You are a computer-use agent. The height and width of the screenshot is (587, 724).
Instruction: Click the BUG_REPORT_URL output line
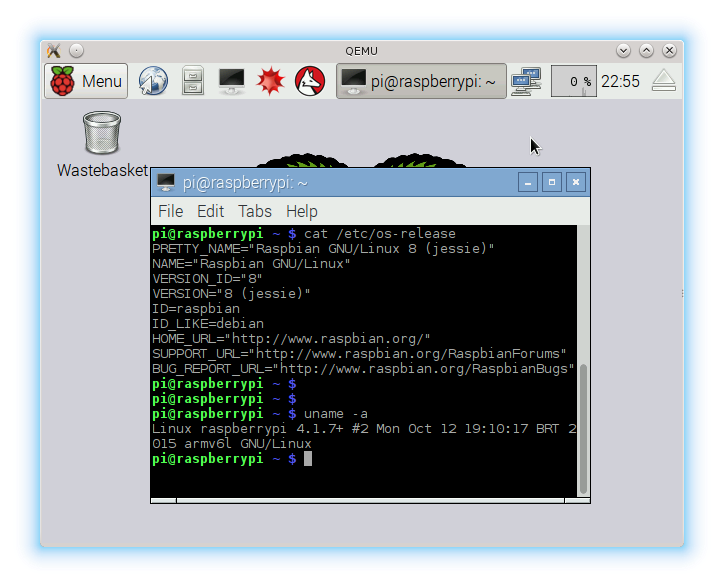363,369
